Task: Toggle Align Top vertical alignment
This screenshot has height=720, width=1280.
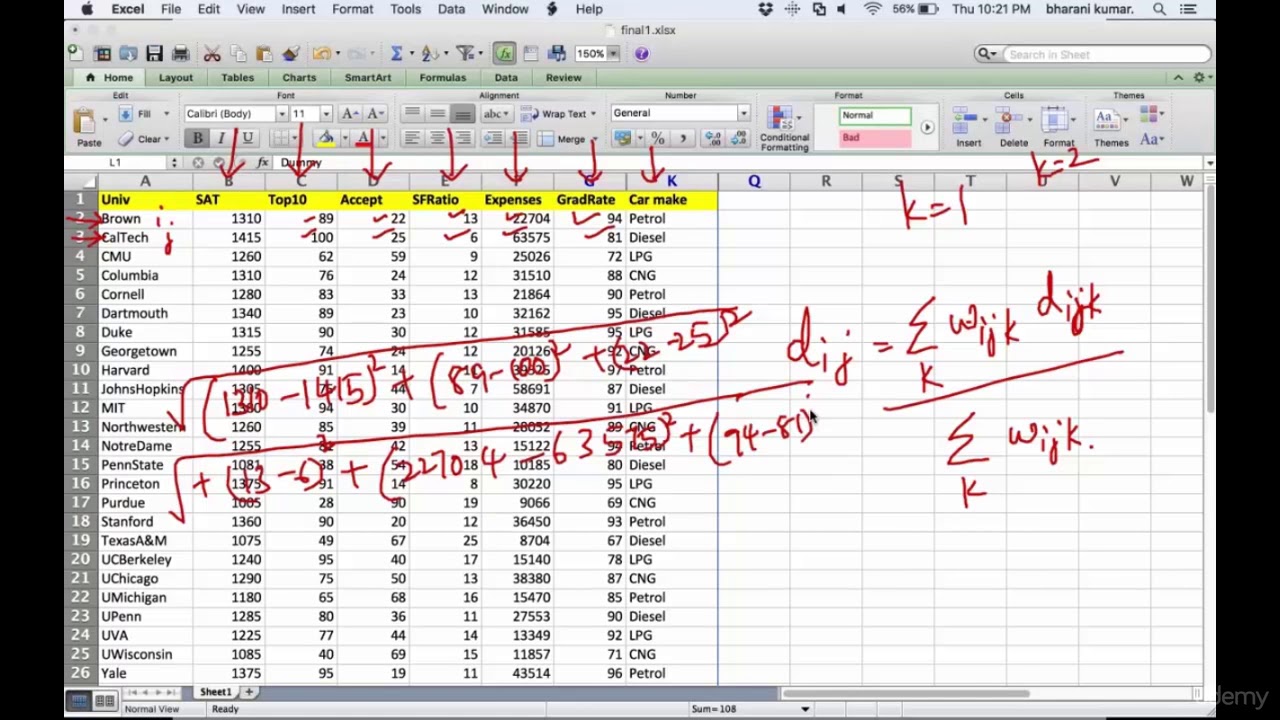Action: [412, 114]
